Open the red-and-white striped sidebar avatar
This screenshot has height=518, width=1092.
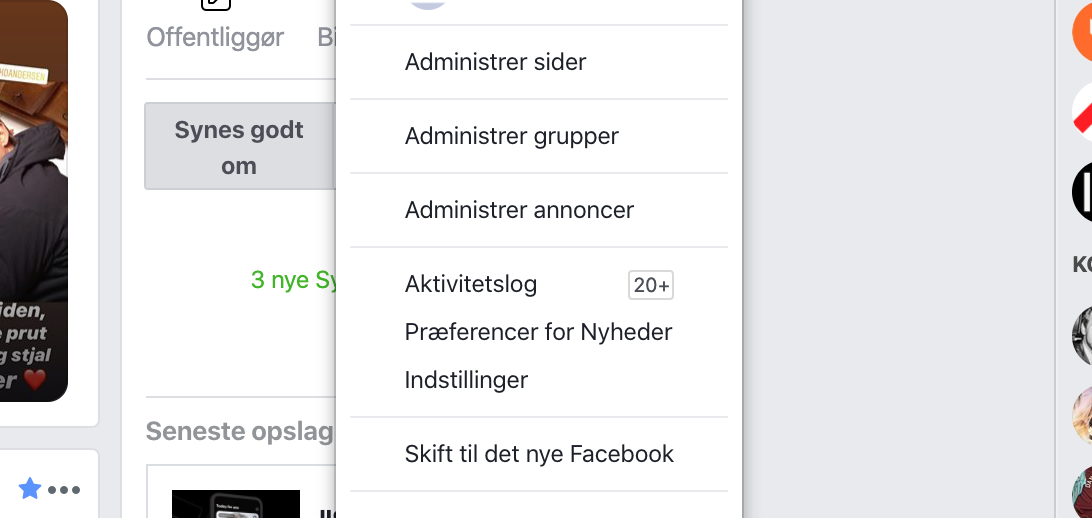pyautogui.click(x=1083, y=112)
